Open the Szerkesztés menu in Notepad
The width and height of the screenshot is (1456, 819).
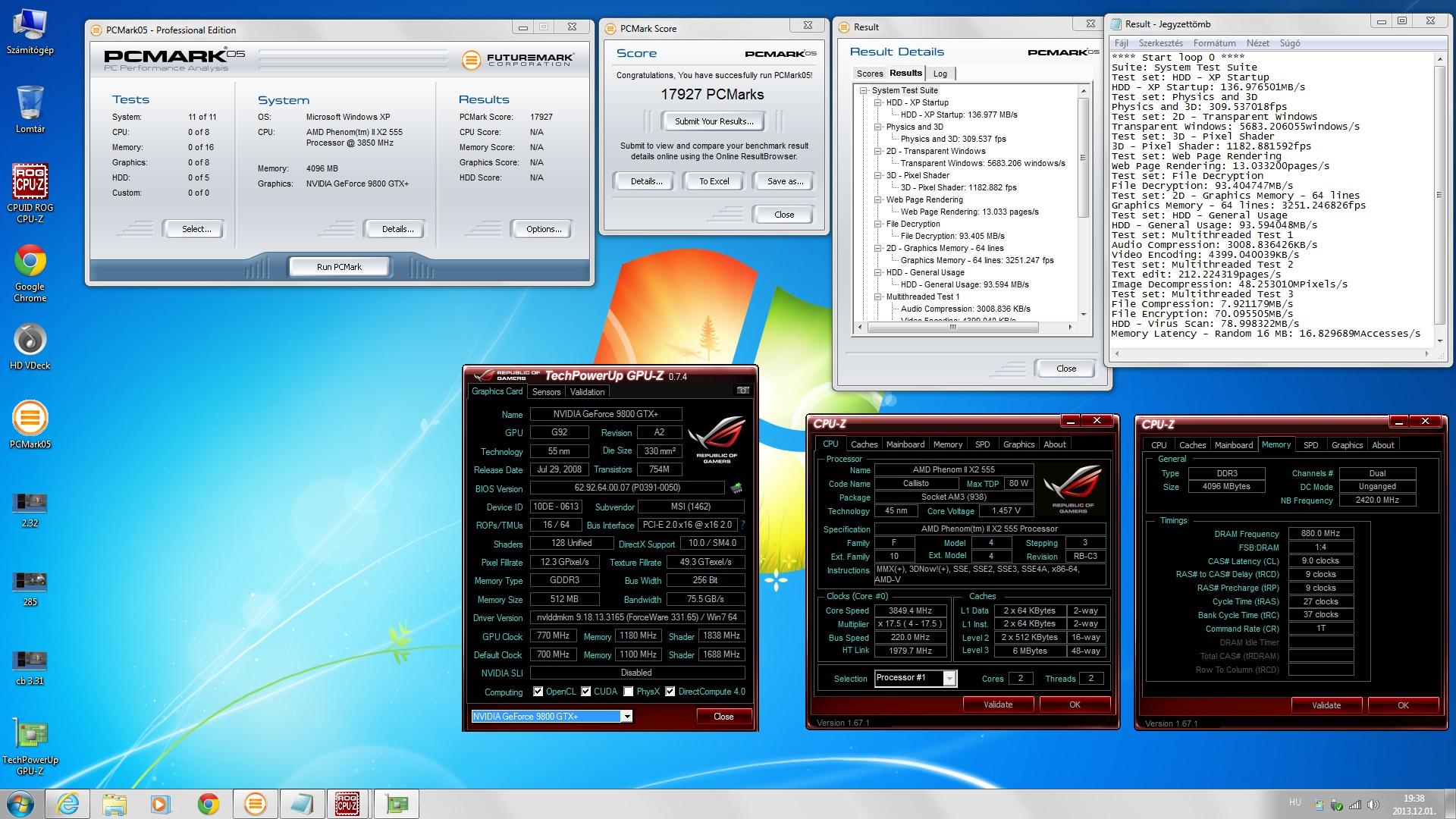point(1160,43)
